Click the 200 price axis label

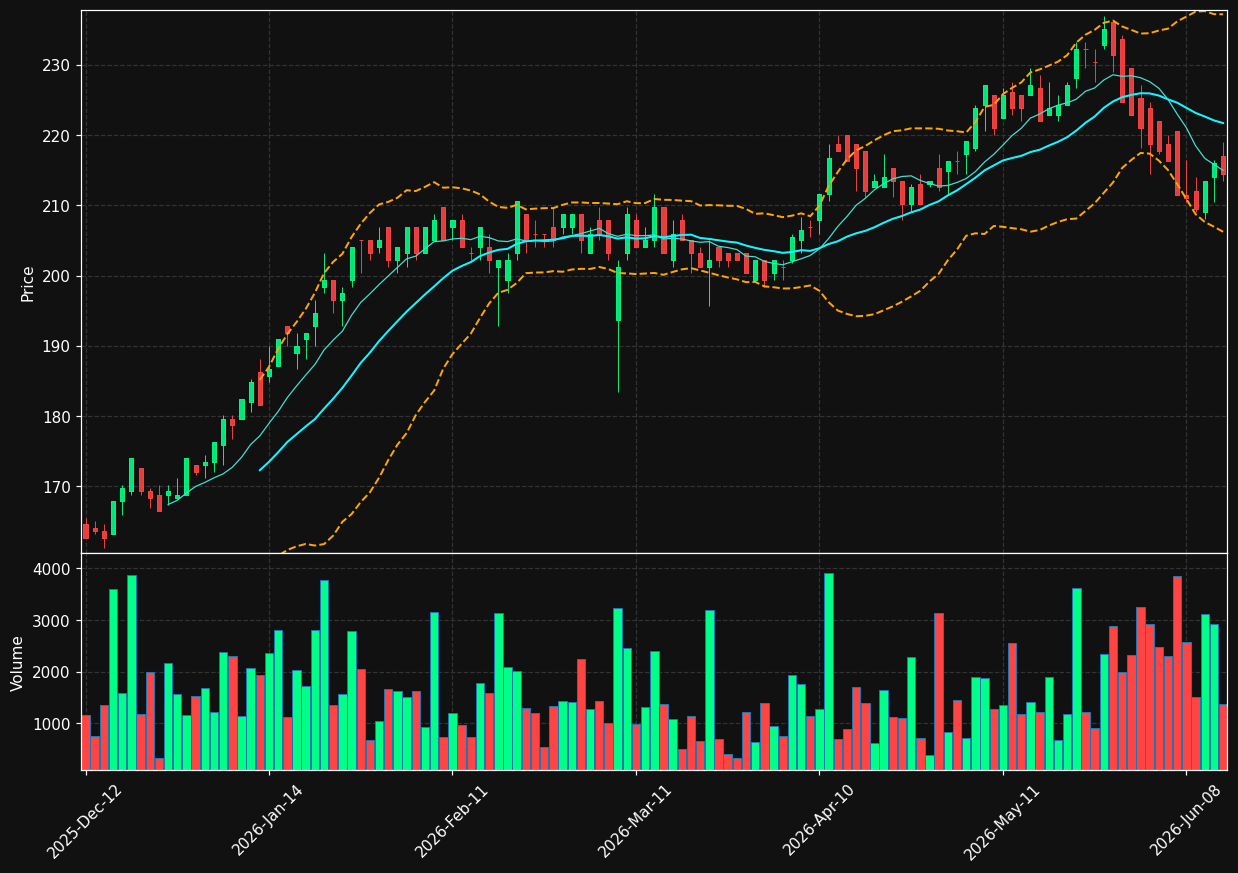[x=57, y=276]
